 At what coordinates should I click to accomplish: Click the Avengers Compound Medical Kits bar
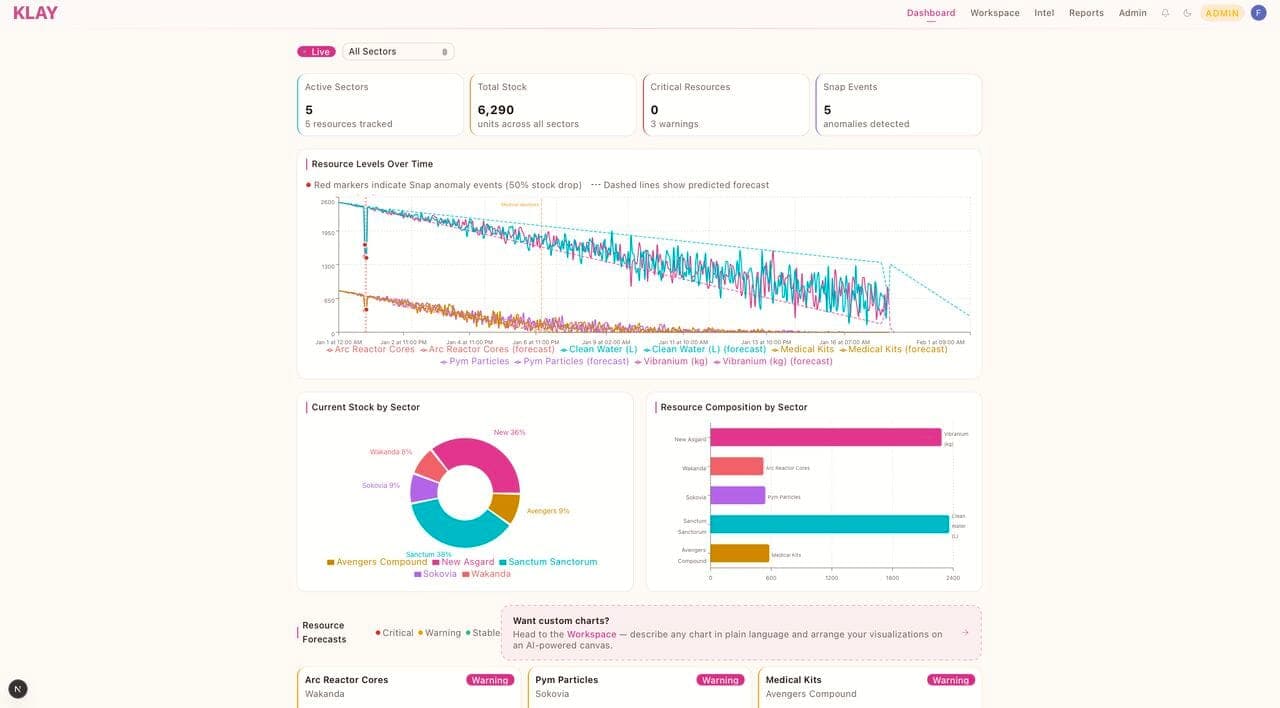click(x=740, y=553)
